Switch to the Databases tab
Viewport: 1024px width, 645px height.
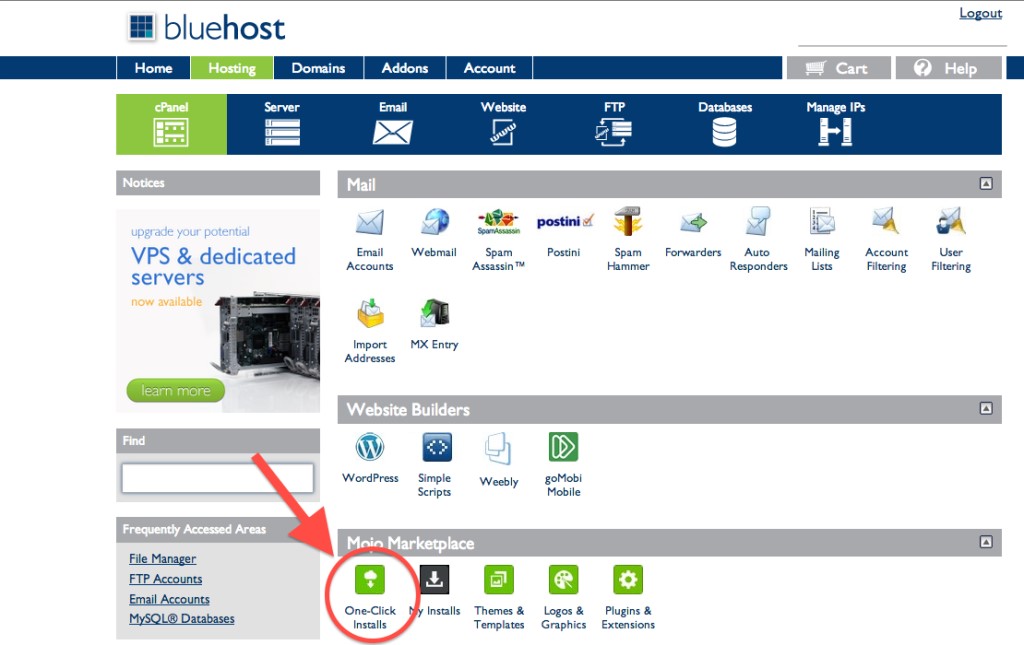click(x=725, y=124)
